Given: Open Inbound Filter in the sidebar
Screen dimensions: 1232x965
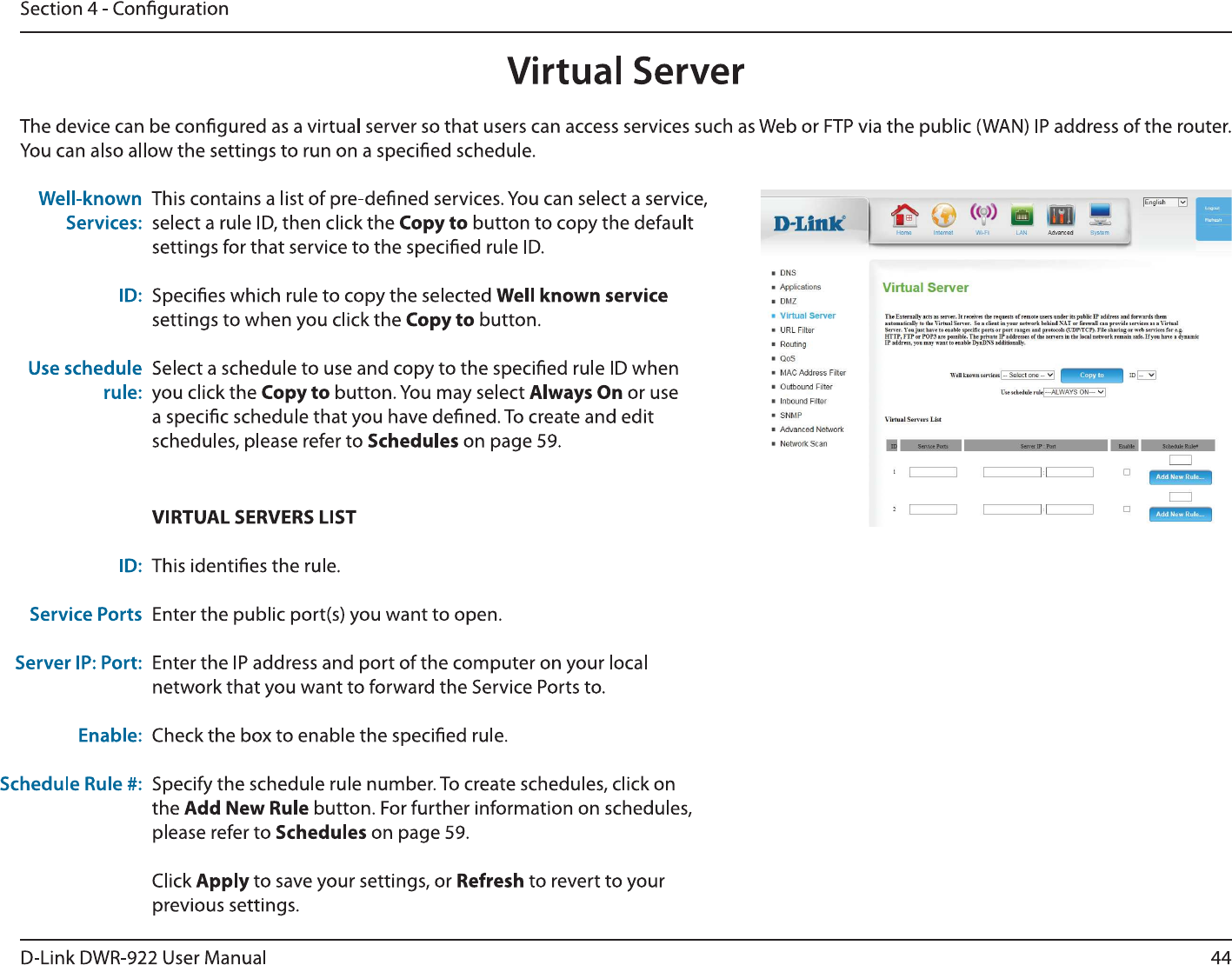Looking at the screenshot, I should [x=803, y=402].
